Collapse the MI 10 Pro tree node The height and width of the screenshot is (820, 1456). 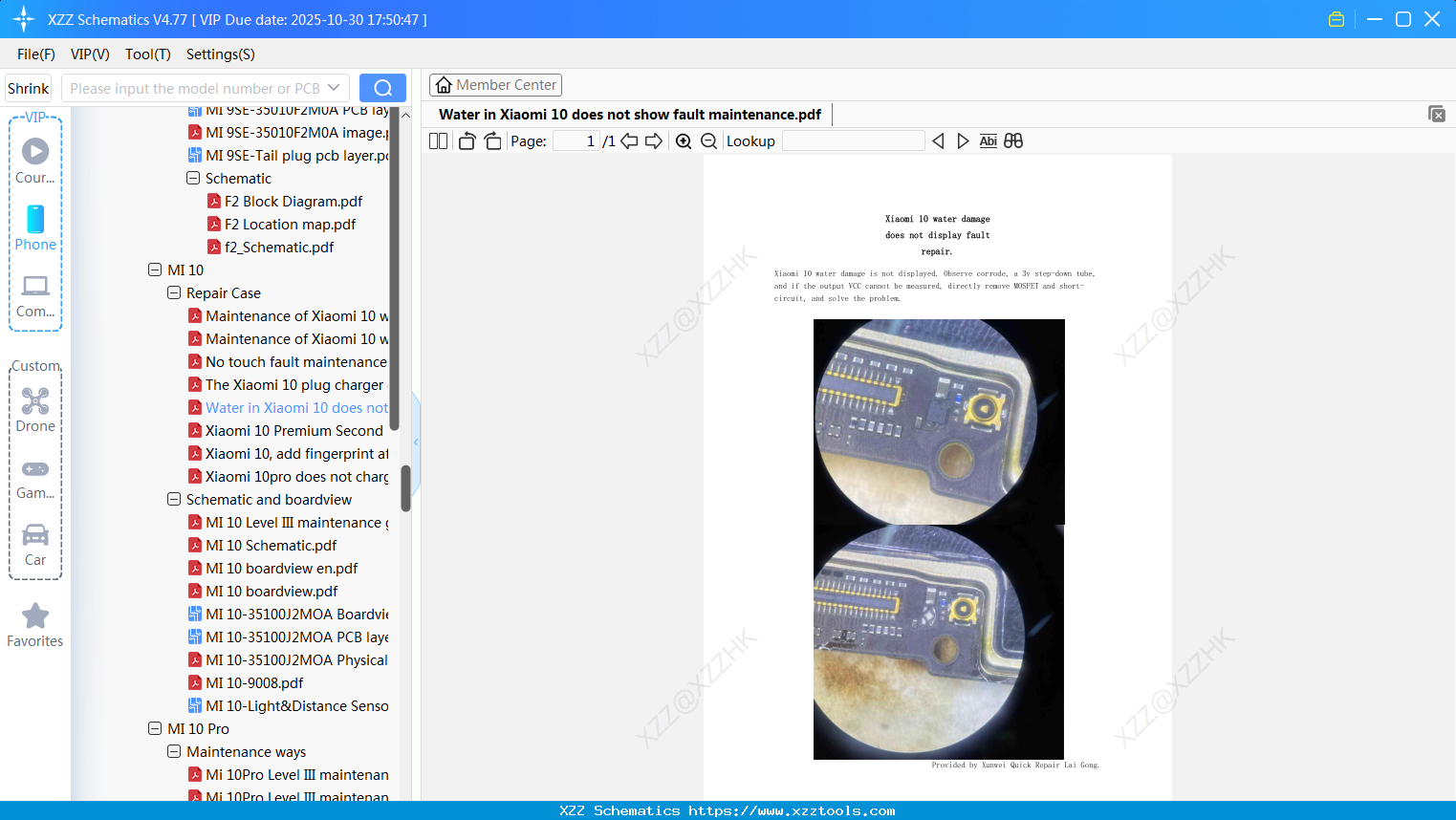click(x=155, y=728)
